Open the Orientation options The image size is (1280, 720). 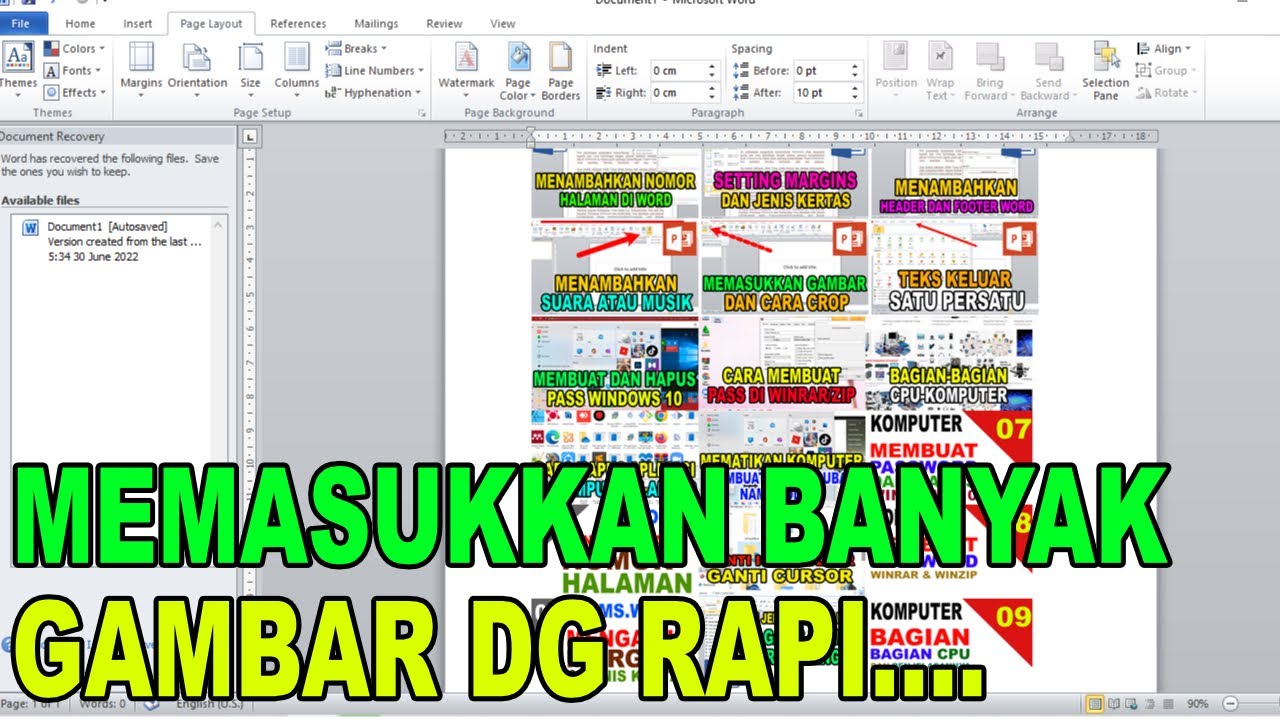pyautogui.click(x=197, y=70)
